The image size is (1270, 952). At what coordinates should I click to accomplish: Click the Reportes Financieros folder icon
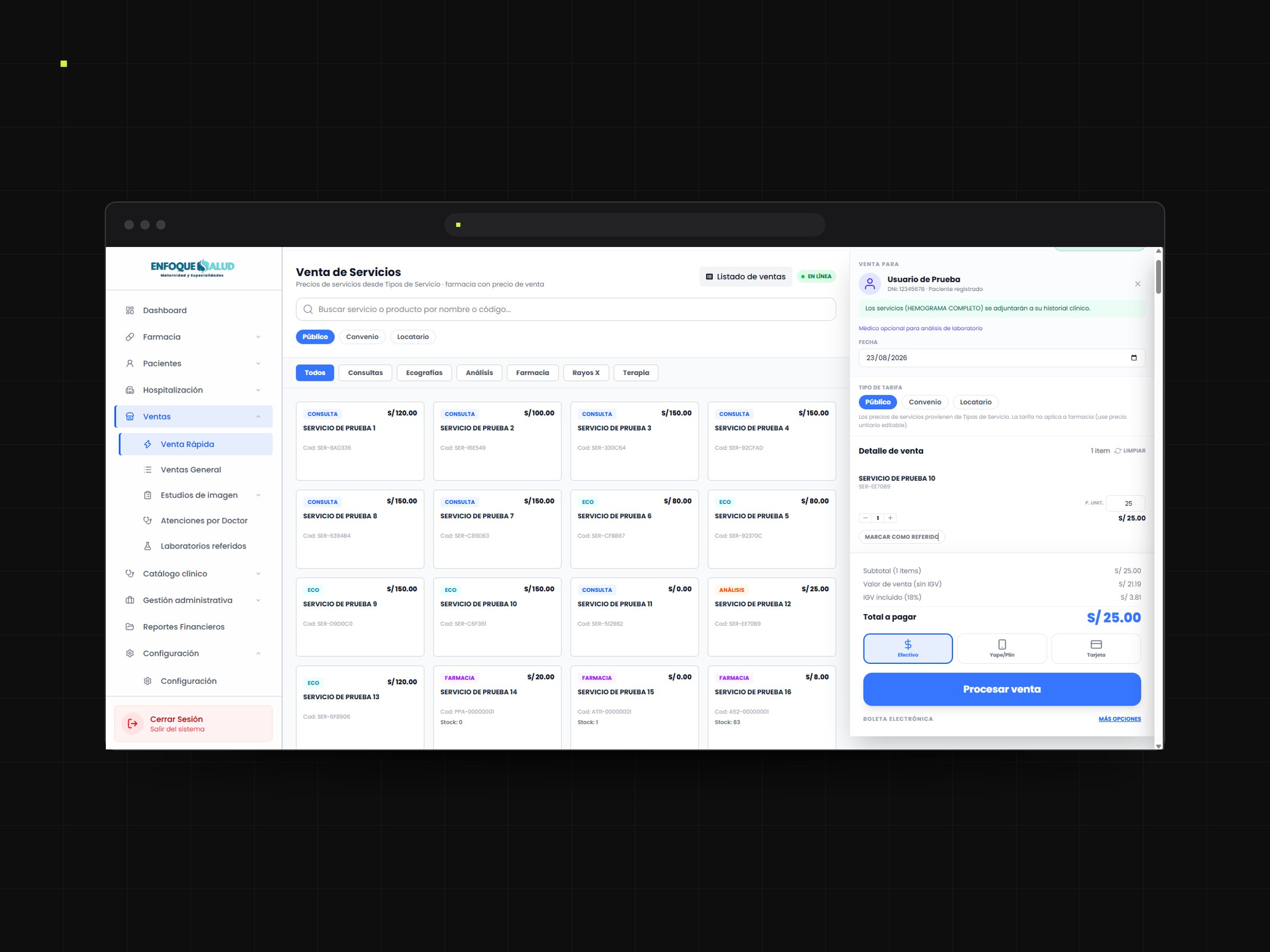coord(130,627)
